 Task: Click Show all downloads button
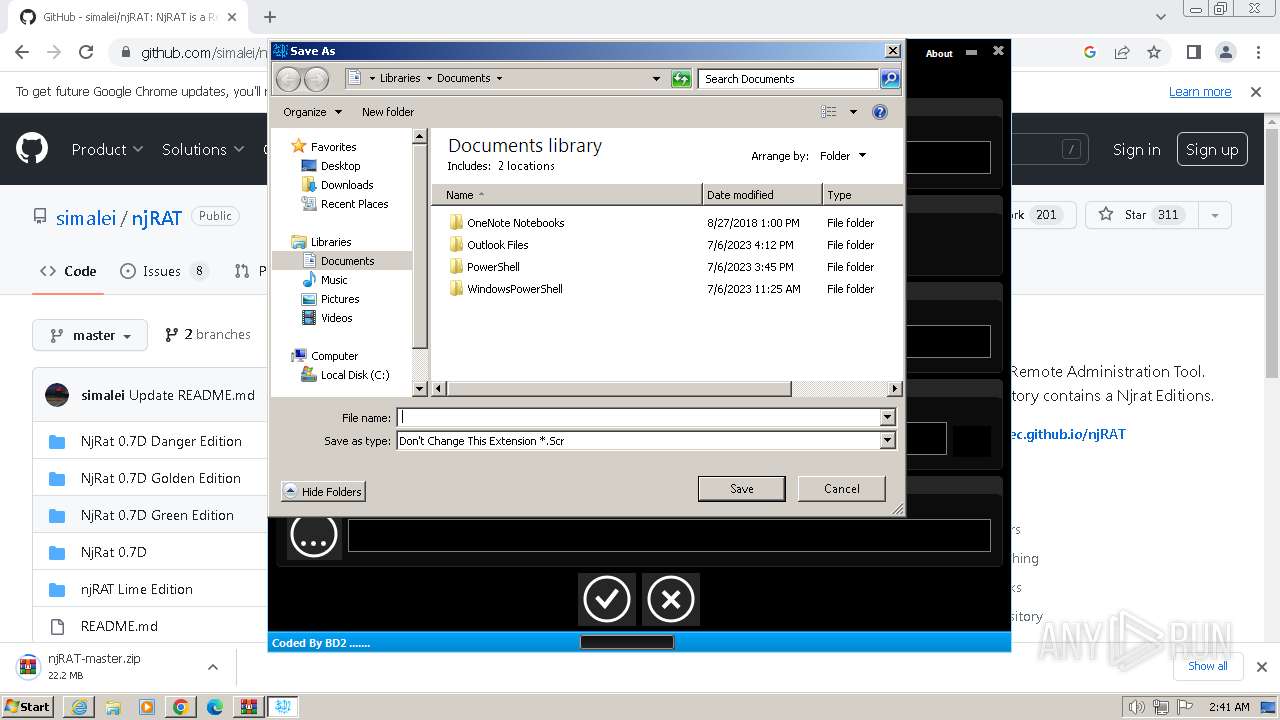coord(1208,666)
